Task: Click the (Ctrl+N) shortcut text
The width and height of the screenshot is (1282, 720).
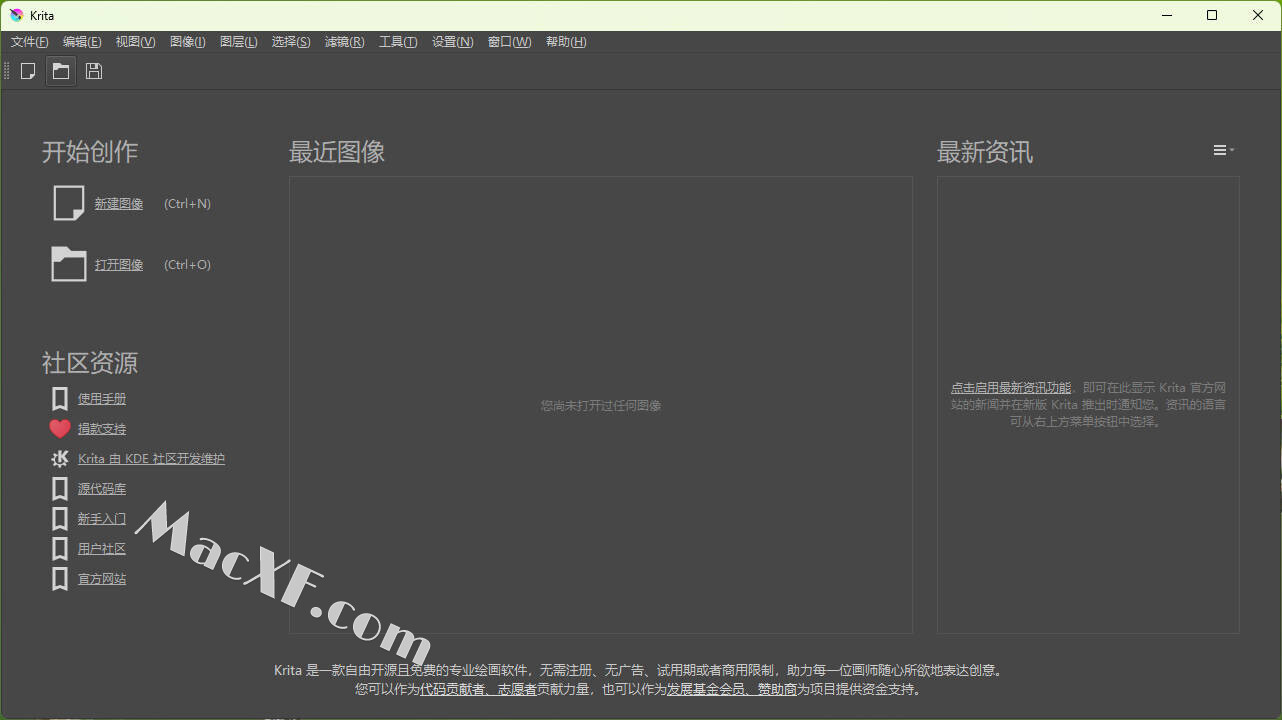Action: 188,204
